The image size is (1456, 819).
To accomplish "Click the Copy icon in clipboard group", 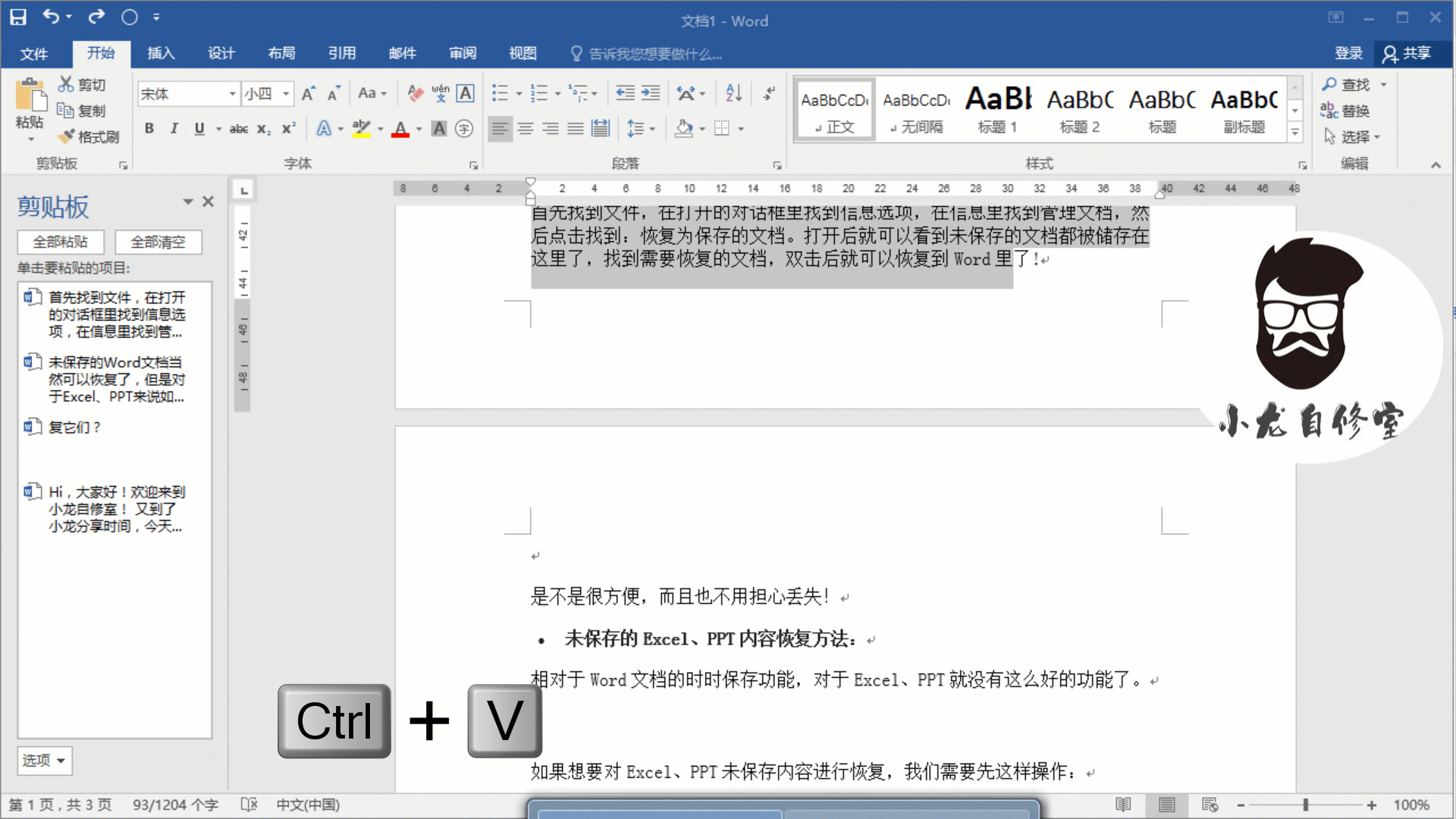I will pyautogui.click(x=65, y=111).
